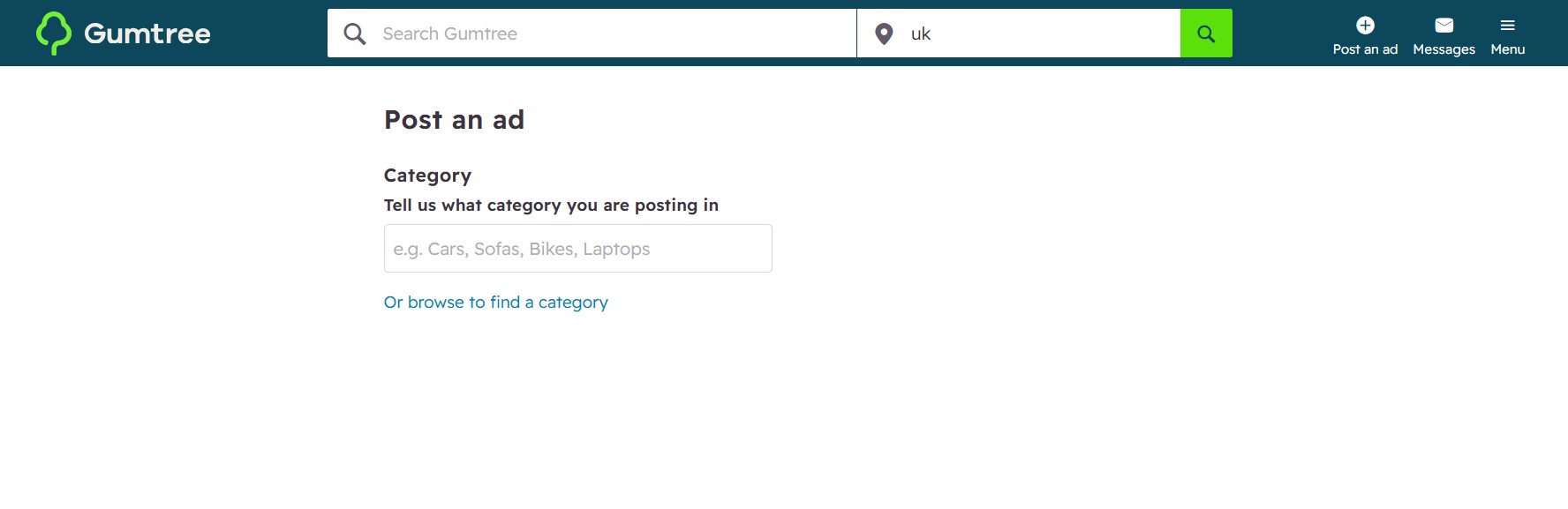Open homepage via the Gumtree wordmark

147,34
